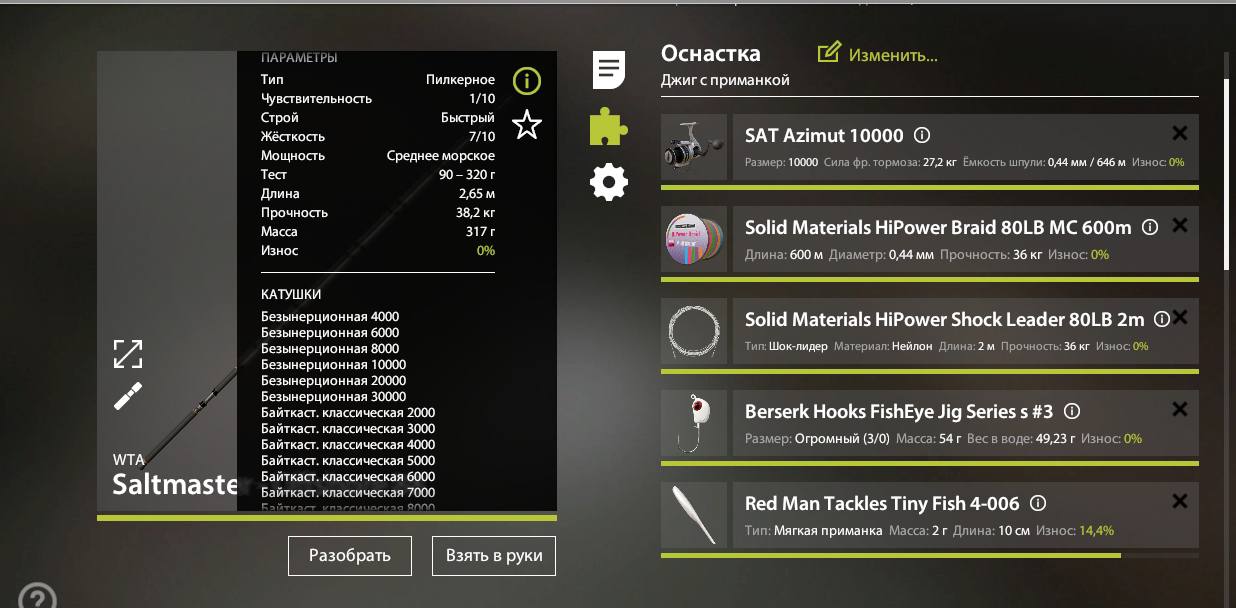Show info for SAT Azimut 10000
Screen dimensions: 1236x608
(923, 135)
